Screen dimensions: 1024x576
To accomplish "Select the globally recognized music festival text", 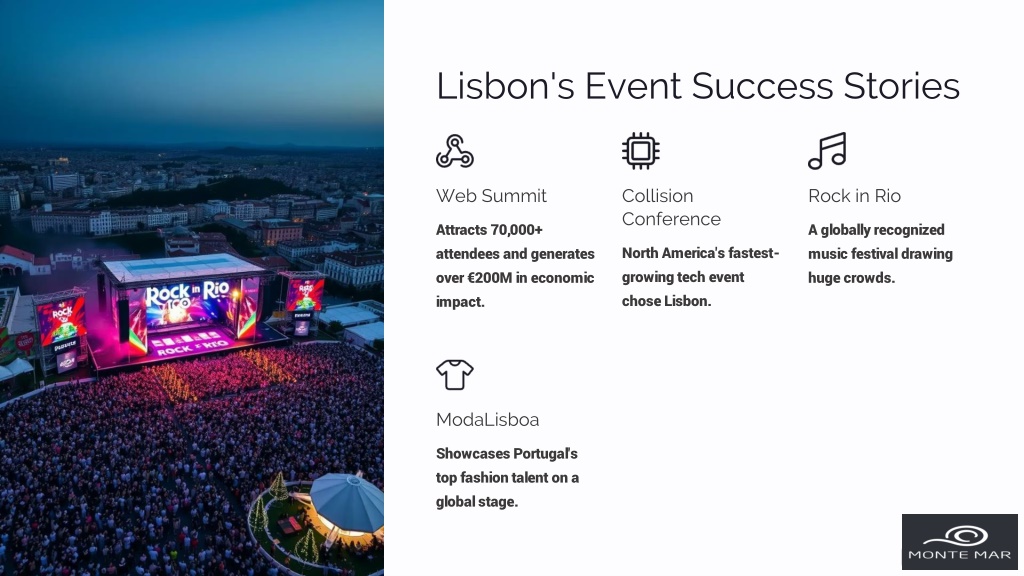I will click(880, 253).
